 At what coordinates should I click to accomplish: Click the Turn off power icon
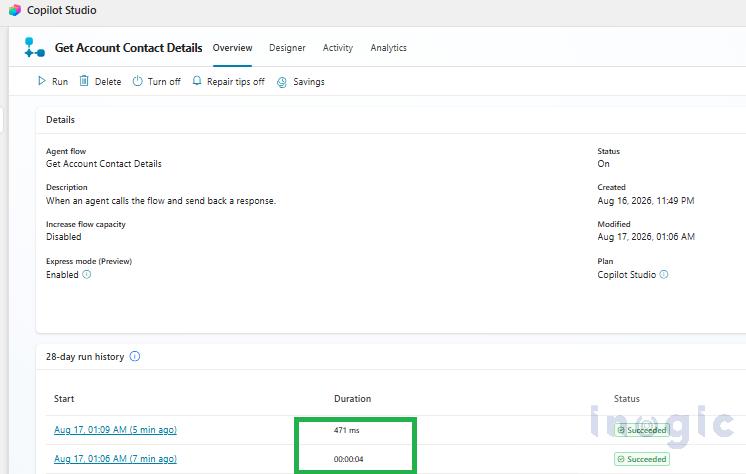pyautogui.click(x=137, y=81)
